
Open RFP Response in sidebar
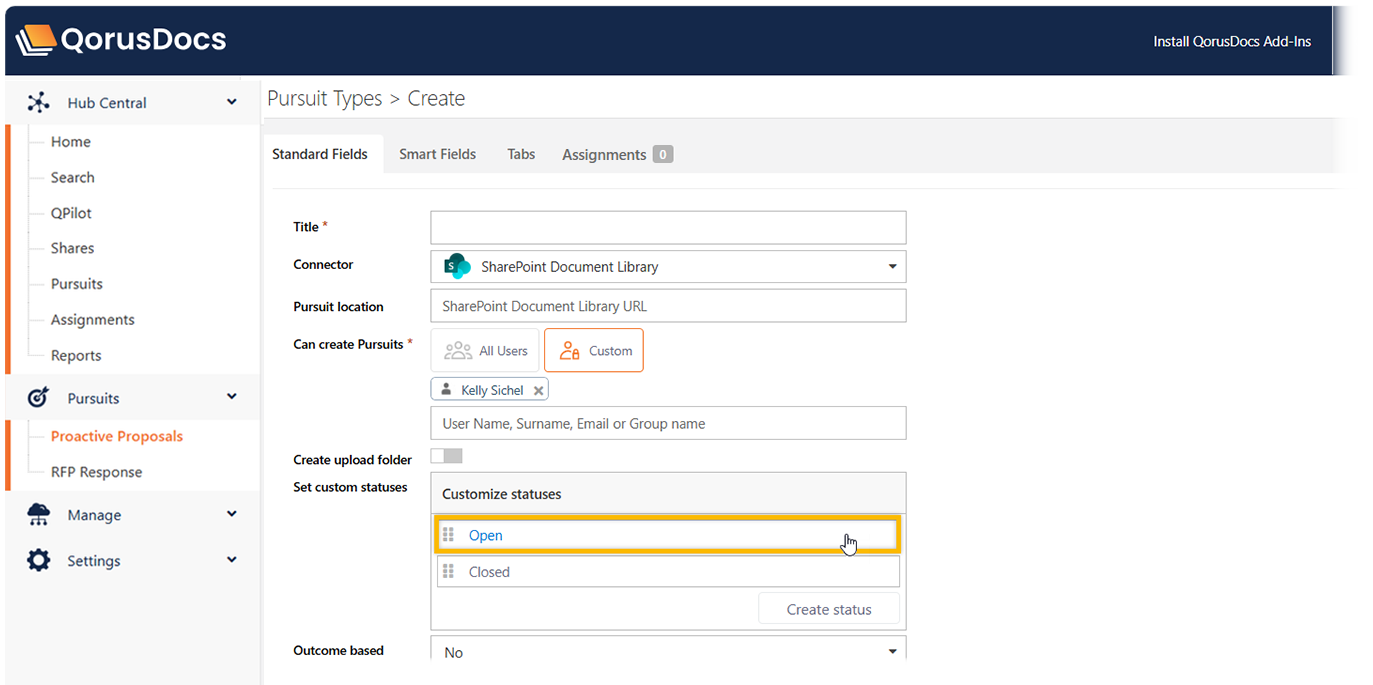coord(96,472)
